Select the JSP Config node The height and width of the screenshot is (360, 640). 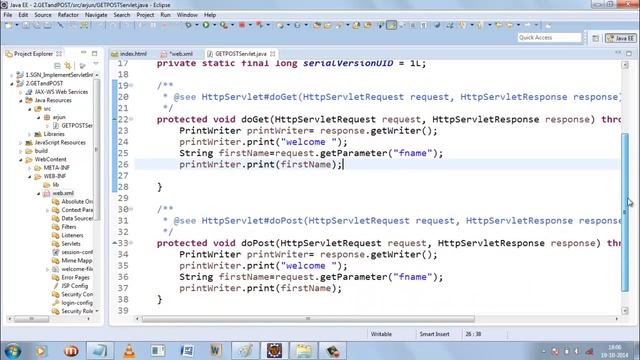(70, 286)
